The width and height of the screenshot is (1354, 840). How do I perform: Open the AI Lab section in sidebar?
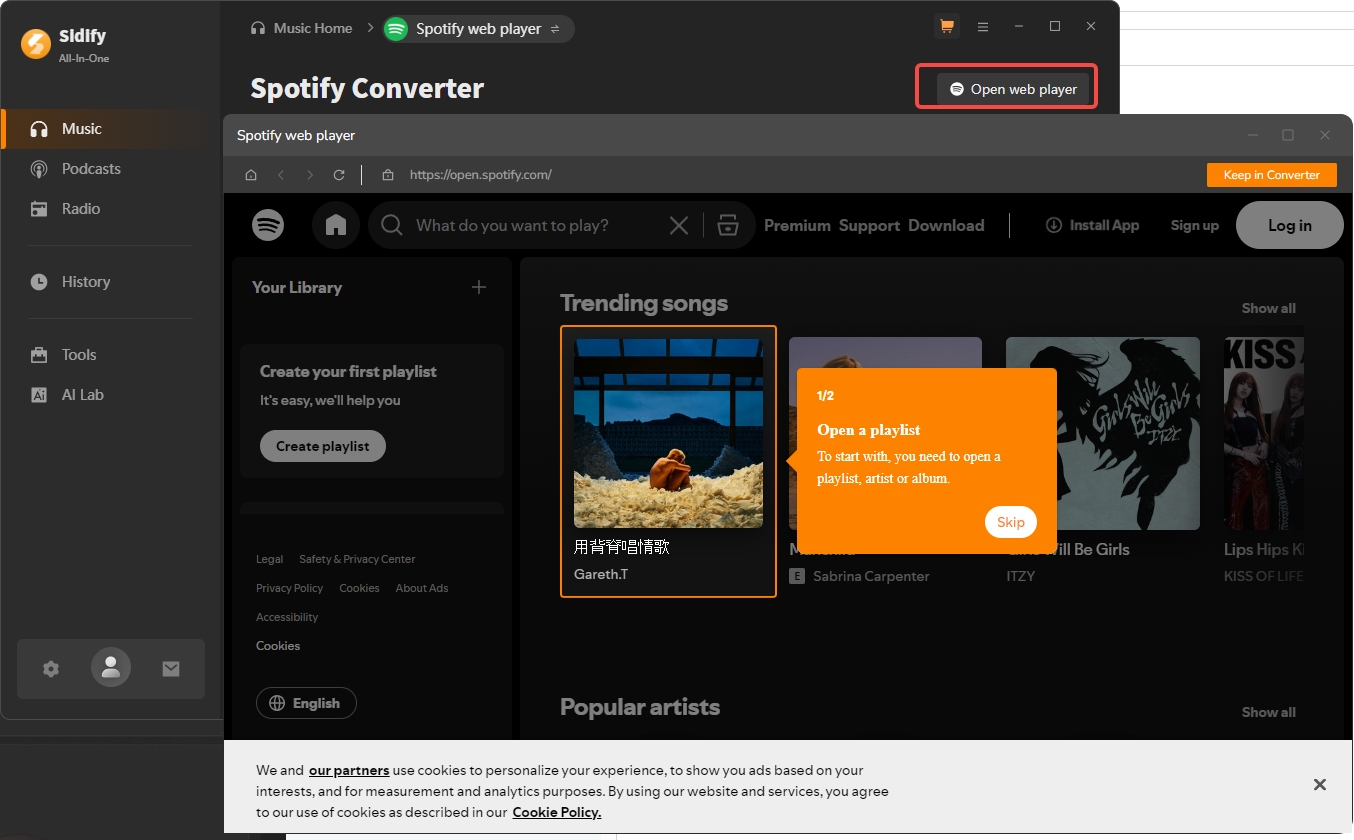111,395
